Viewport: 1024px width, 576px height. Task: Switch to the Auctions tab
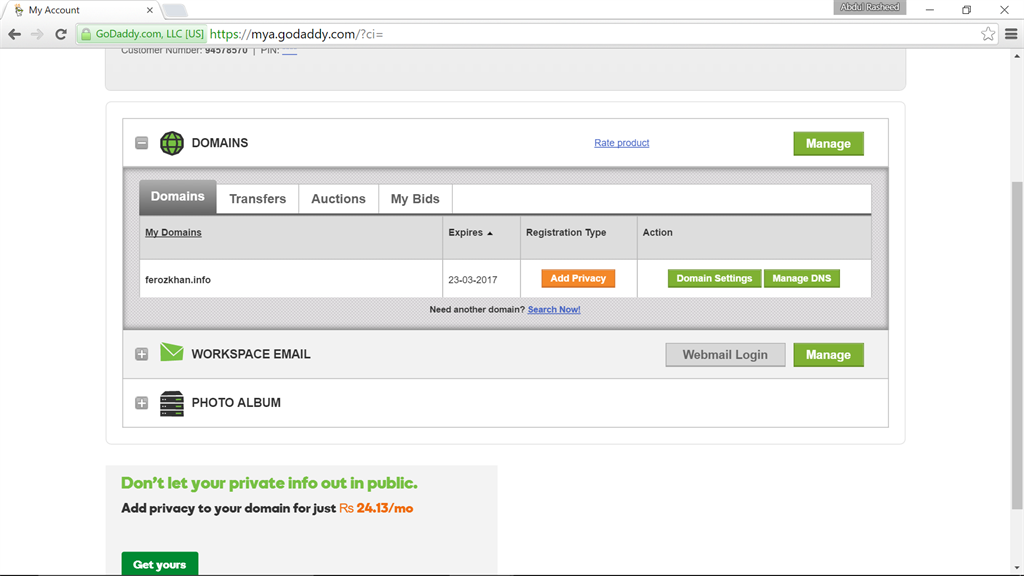[x=338, y=199]
